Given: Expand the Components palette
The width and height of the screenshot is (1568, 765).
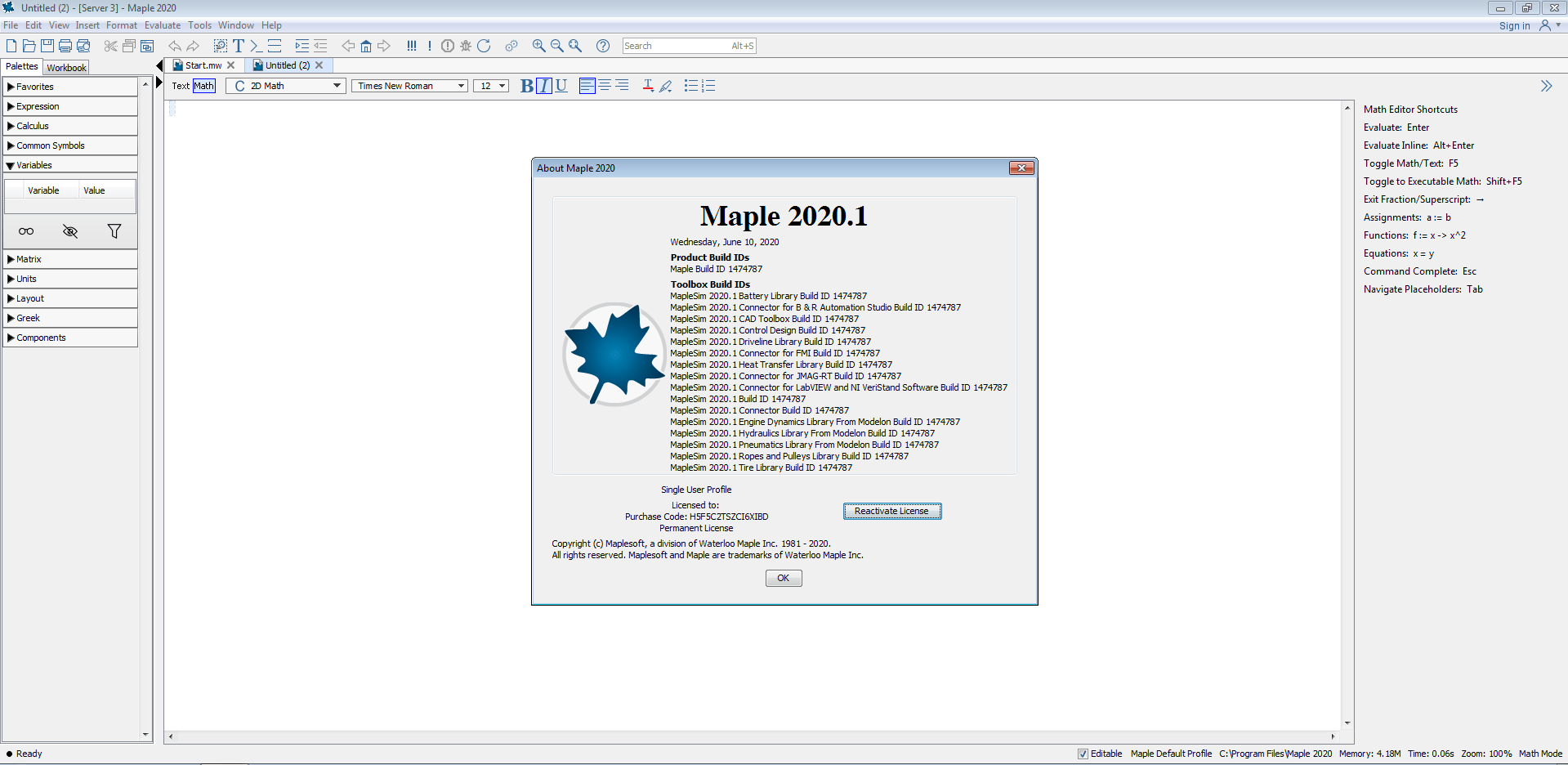Looking at the screenshot, I should pyautogui.click(x=70, y=338).
